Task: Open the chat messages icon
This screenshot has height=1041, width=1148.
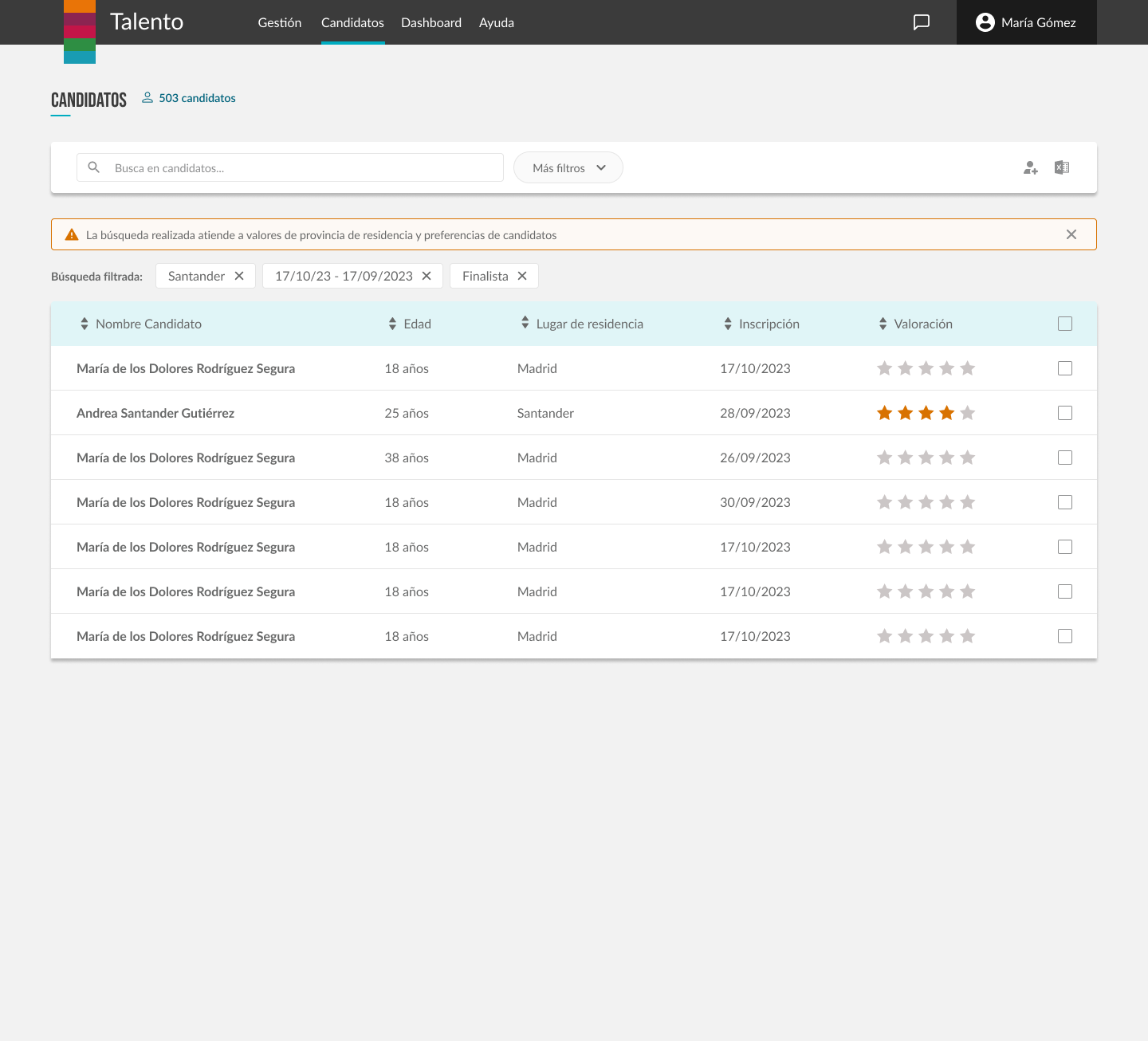Action: point(921,22)
